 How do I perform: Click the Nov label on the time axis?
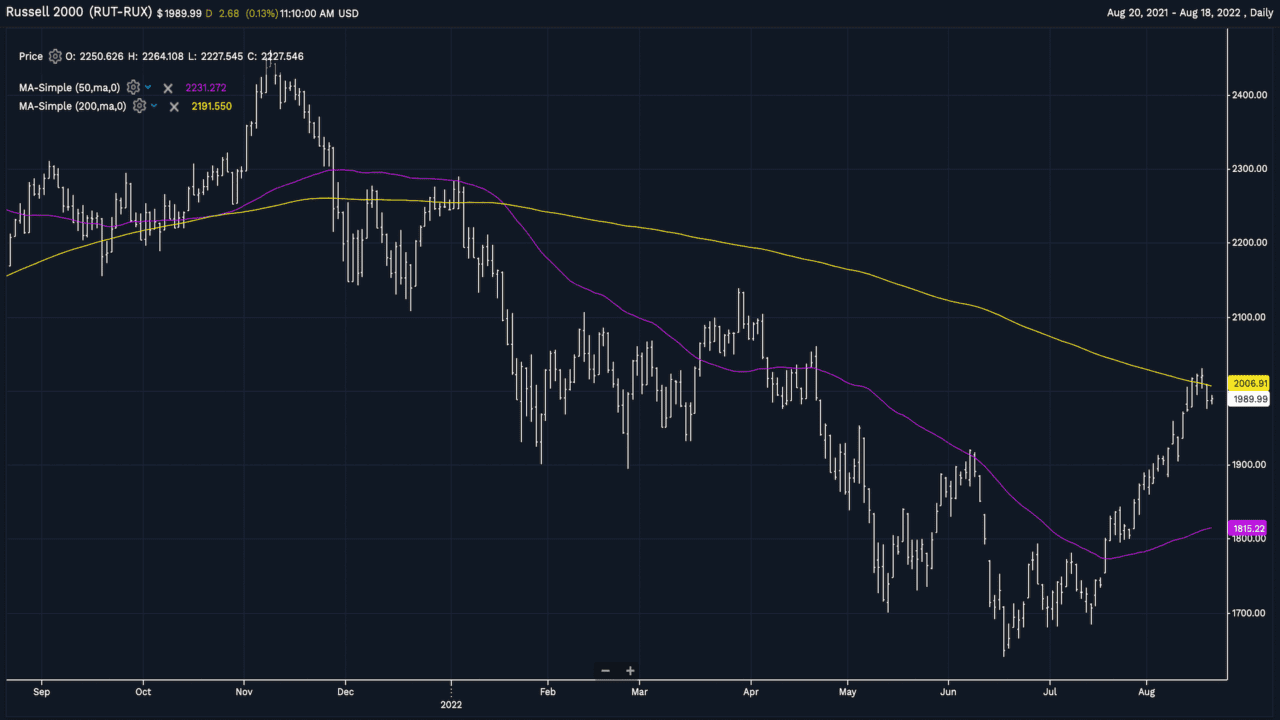[245, 690]
